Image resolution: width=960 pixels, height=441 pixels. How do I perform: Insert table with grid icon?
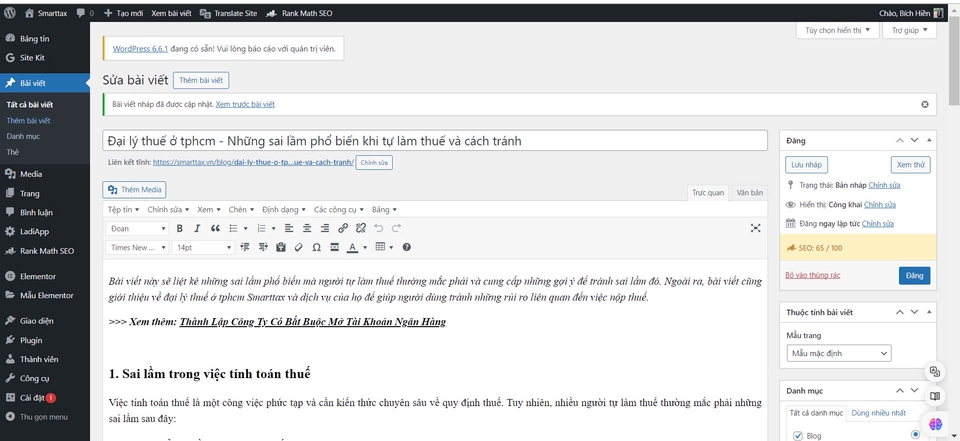click(380, 247)
